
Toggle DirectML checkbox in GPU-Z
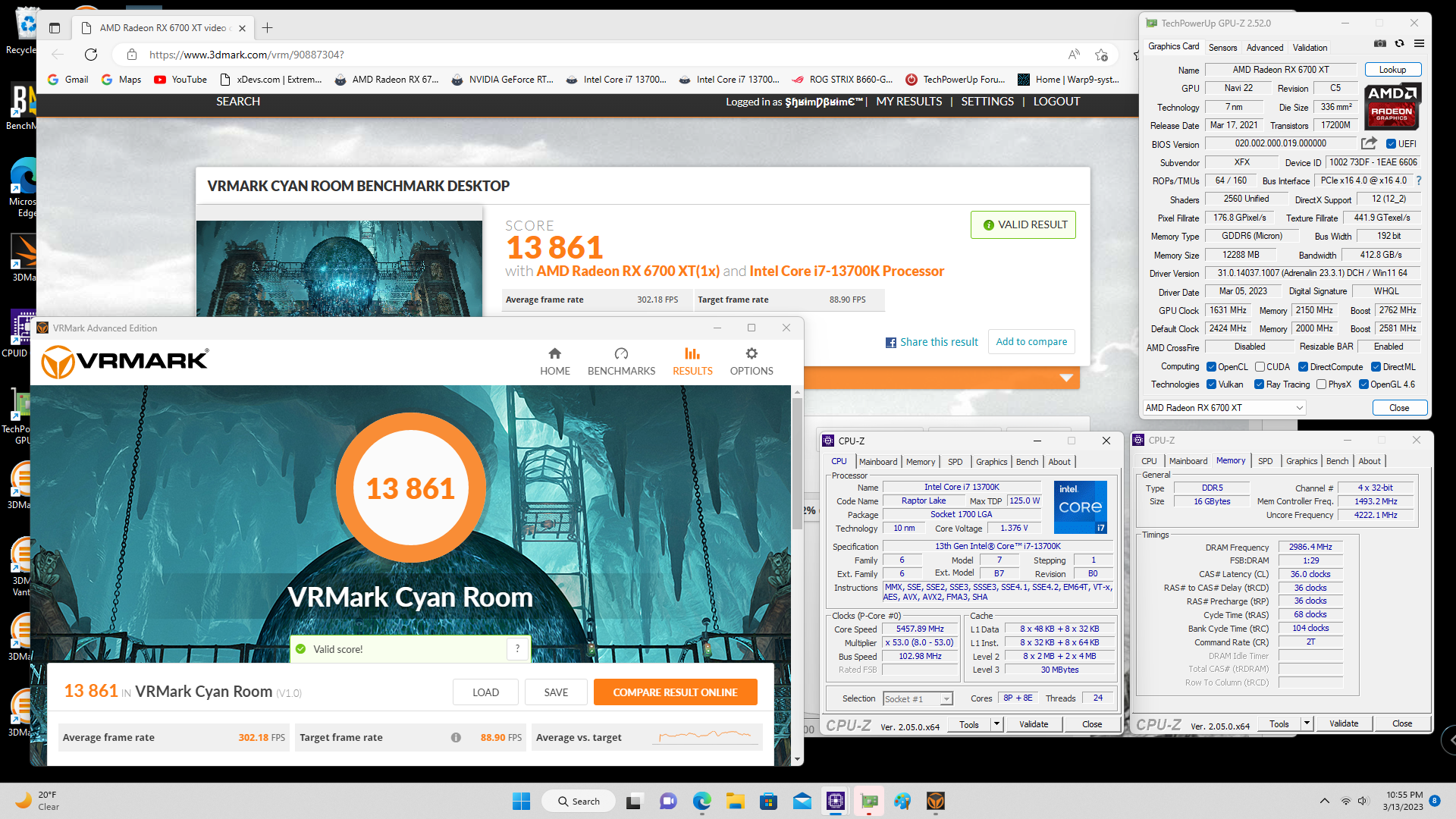1376,367
